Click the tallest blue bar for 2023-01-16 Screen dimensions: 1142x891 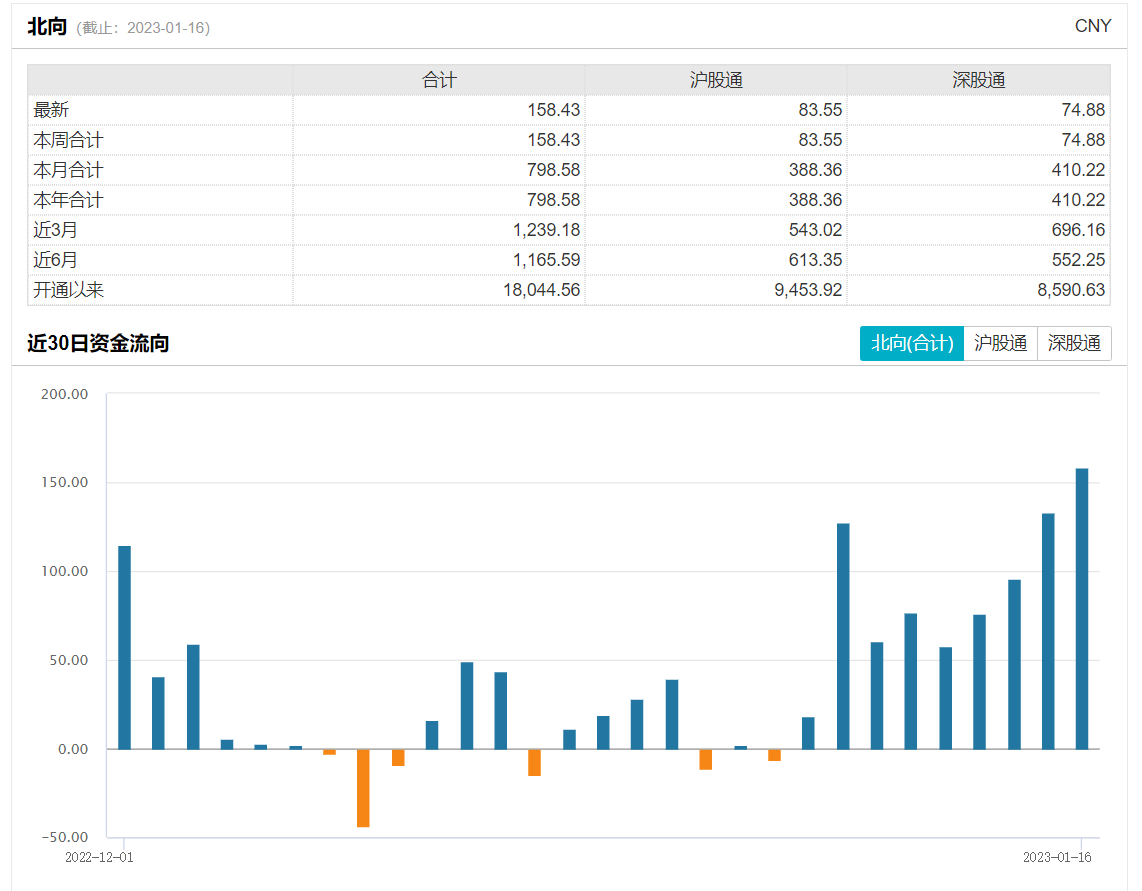[1082, 608]
